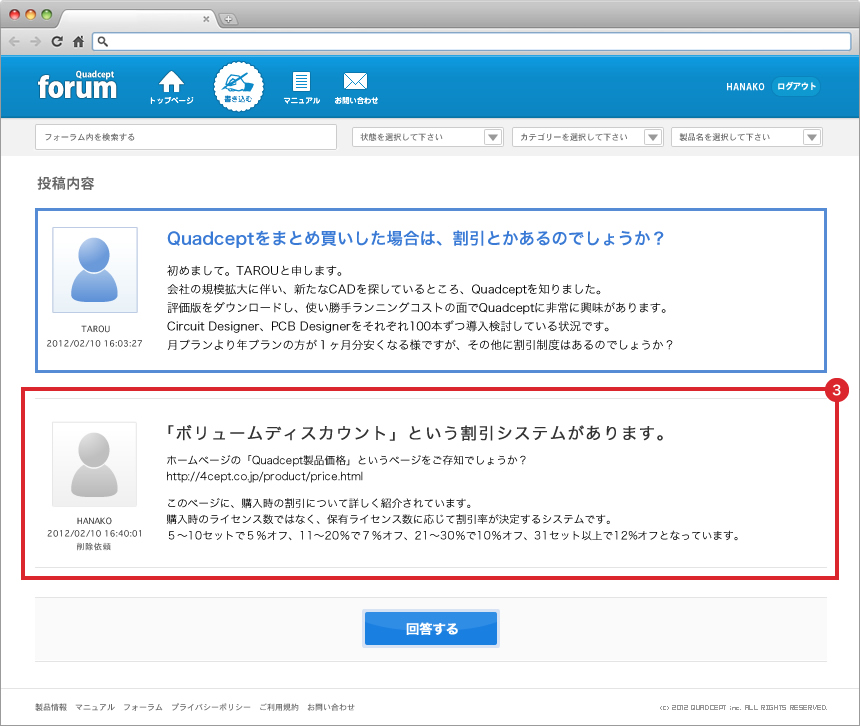Click the Quadcept forum logo
The height and width of the screenshot is (726, 860).
click(77, 86)
